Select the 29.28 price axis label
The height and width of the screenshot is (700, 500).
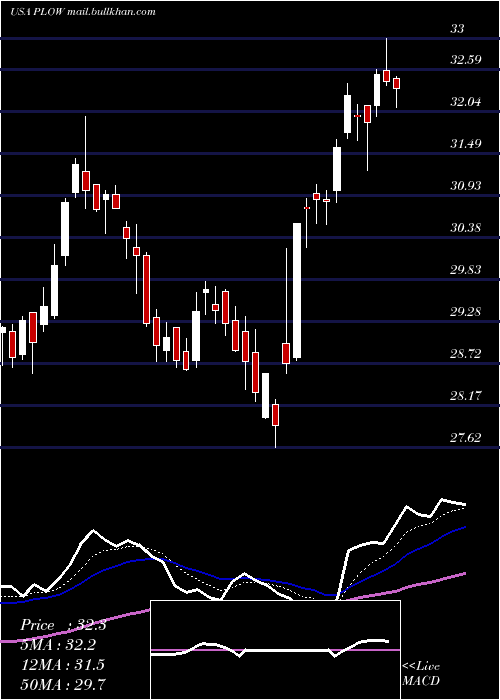tap(466, 311)
